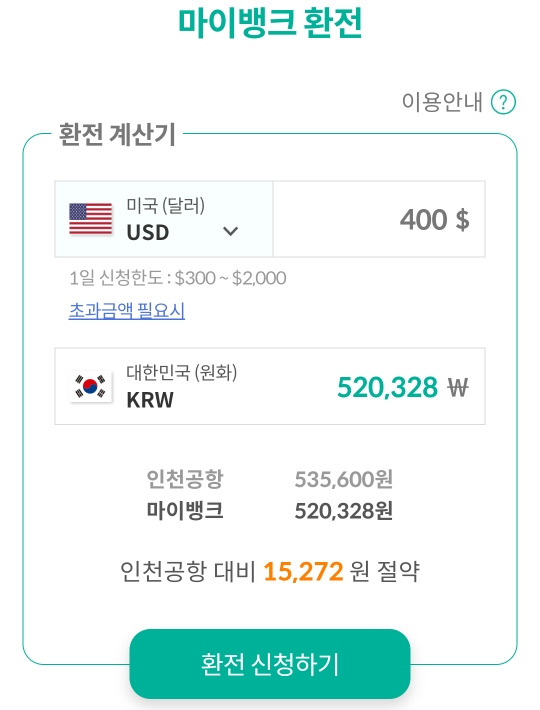This screenshot has height=710, width=540.
Task: Expand the USD currency dropdown chevron
Action: coord(230,231)
